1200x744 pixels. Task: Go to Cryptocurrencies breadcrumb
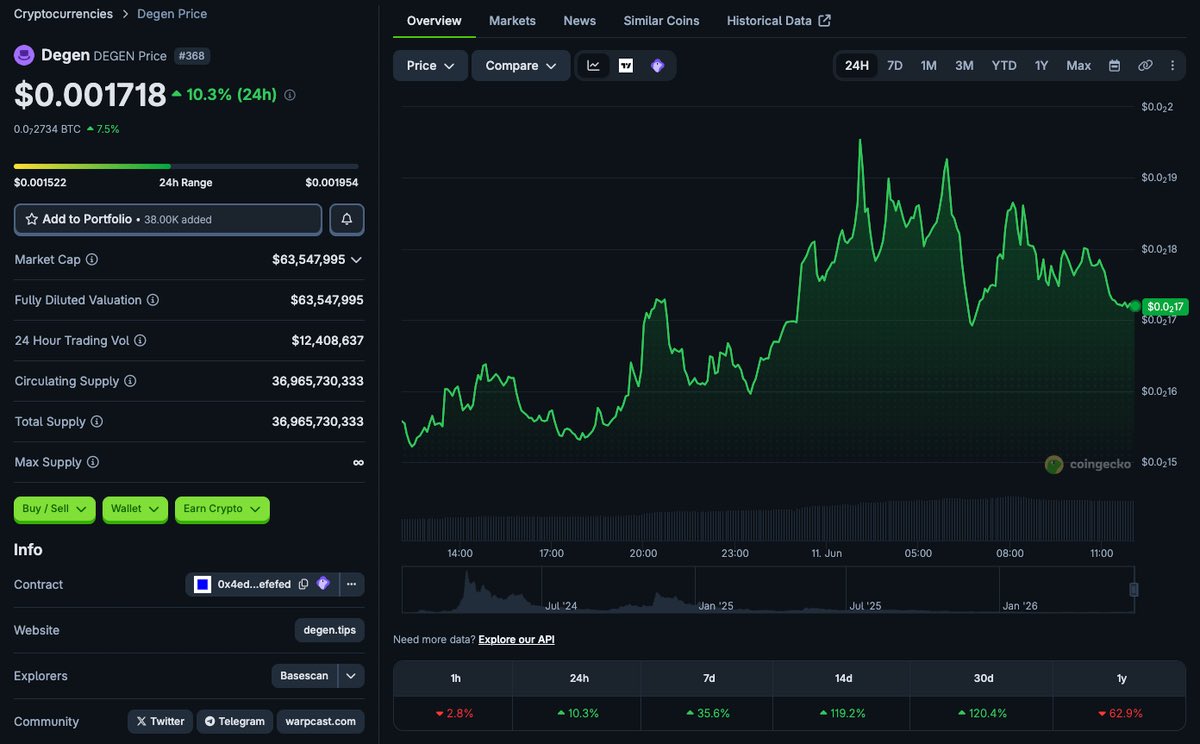[63, 14]
